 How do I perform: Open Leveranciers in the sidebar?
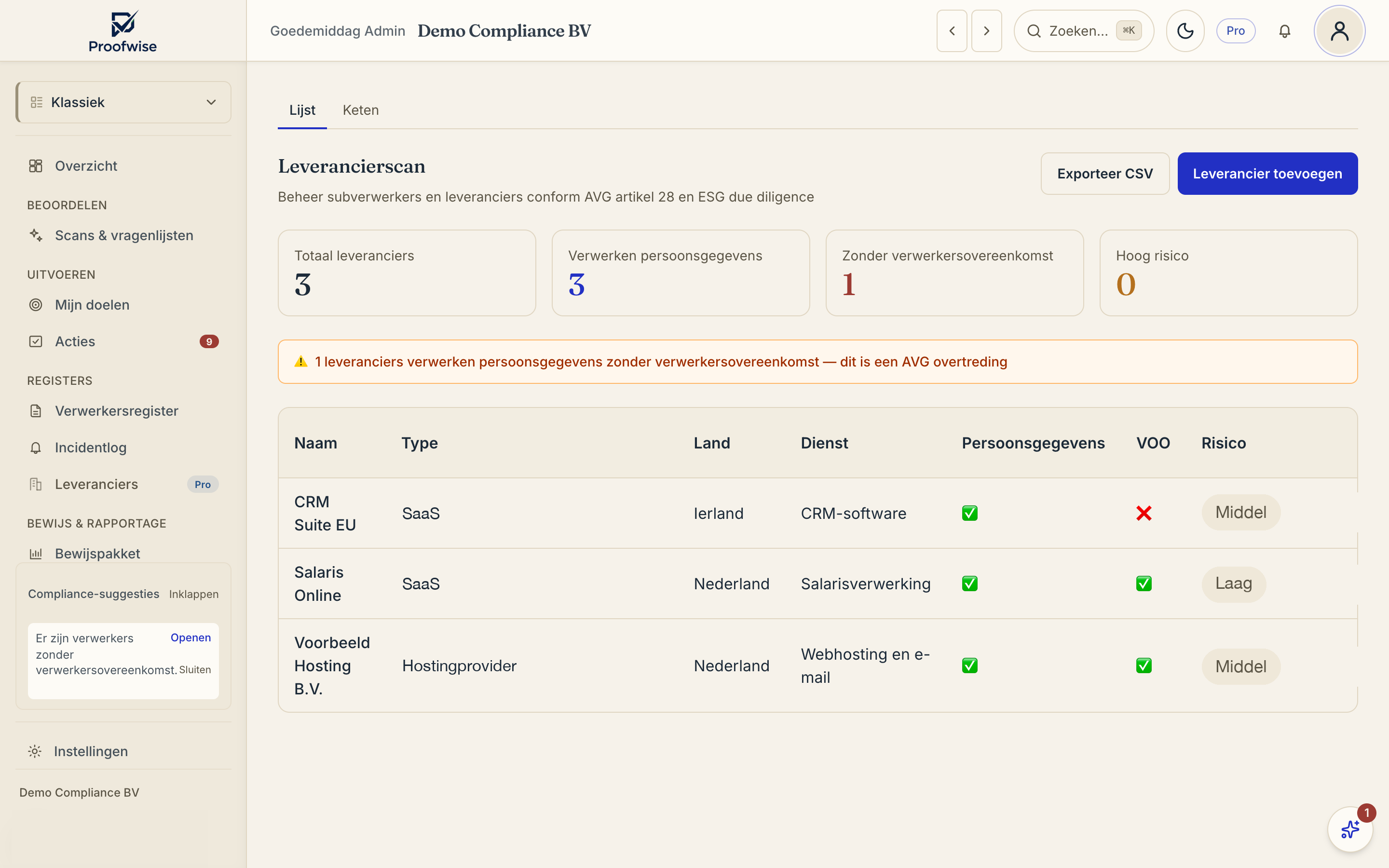(x=123, y=485)
